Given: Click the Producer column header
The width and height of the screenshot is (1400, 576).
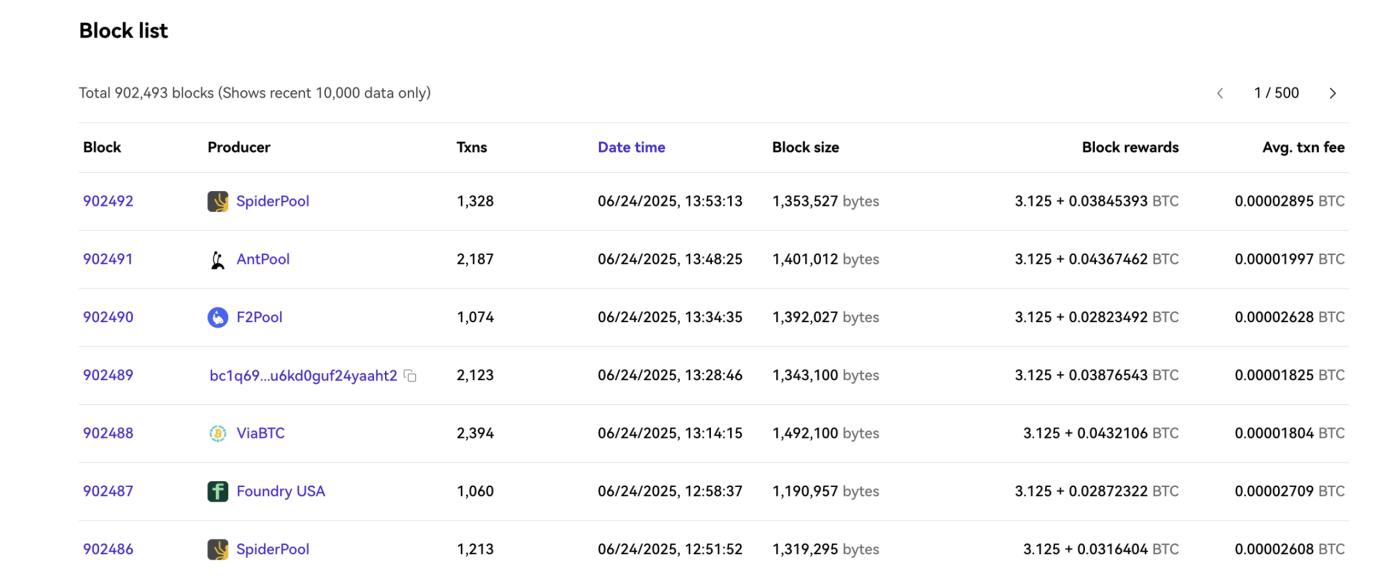Looking at the screenshot, I should coord(239,147).
